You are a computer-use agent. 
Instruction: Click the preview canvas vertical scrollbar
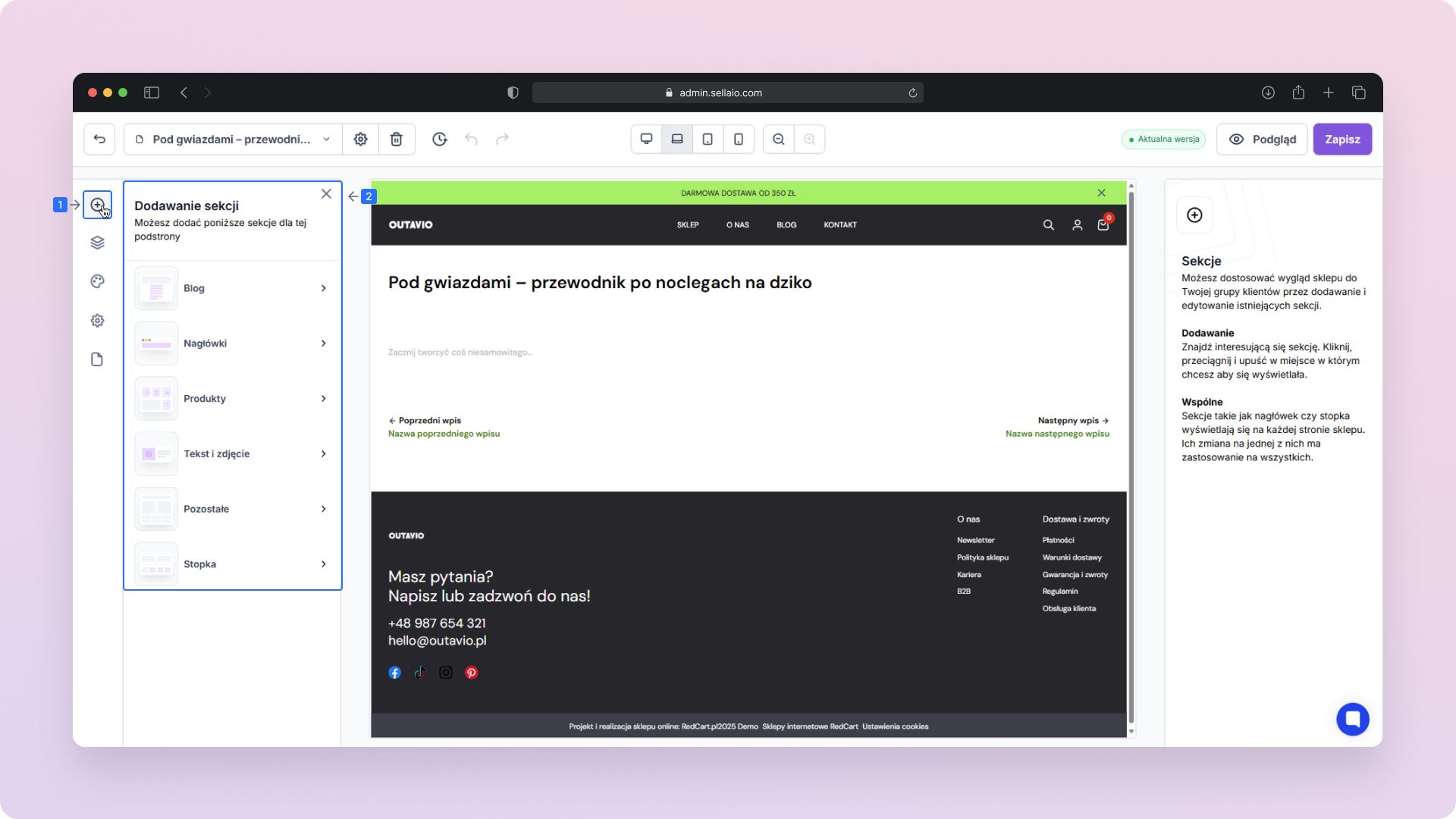point(1131,455)
